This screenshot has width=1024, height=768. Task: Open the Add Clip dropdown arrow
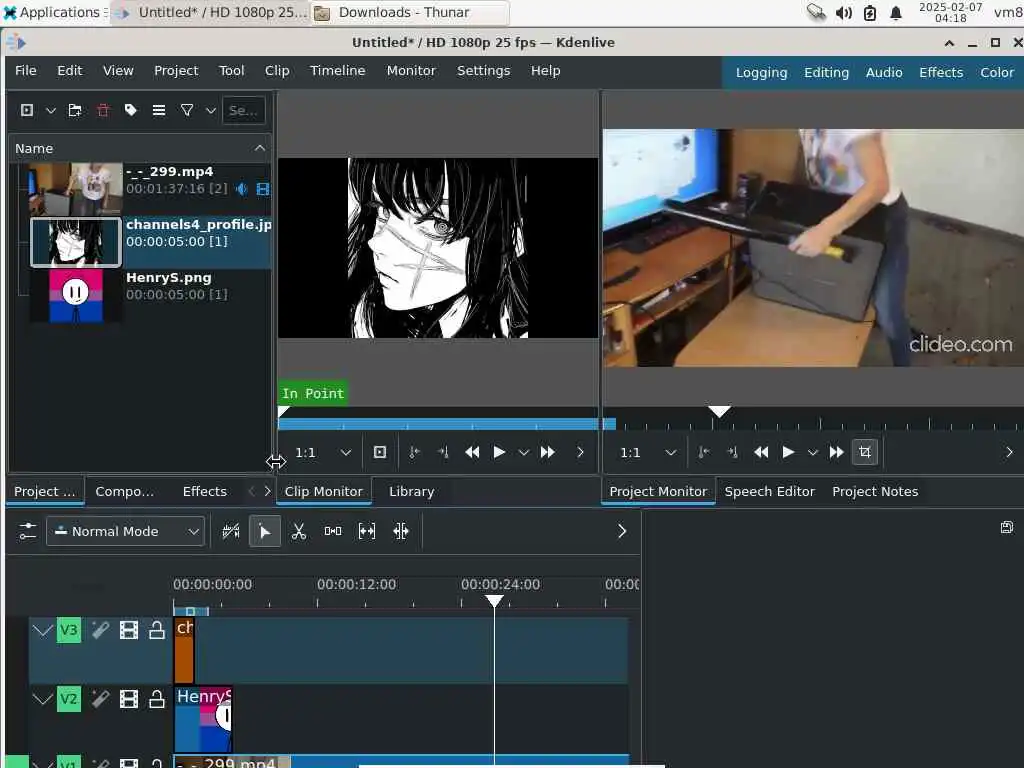pos(50,110)
